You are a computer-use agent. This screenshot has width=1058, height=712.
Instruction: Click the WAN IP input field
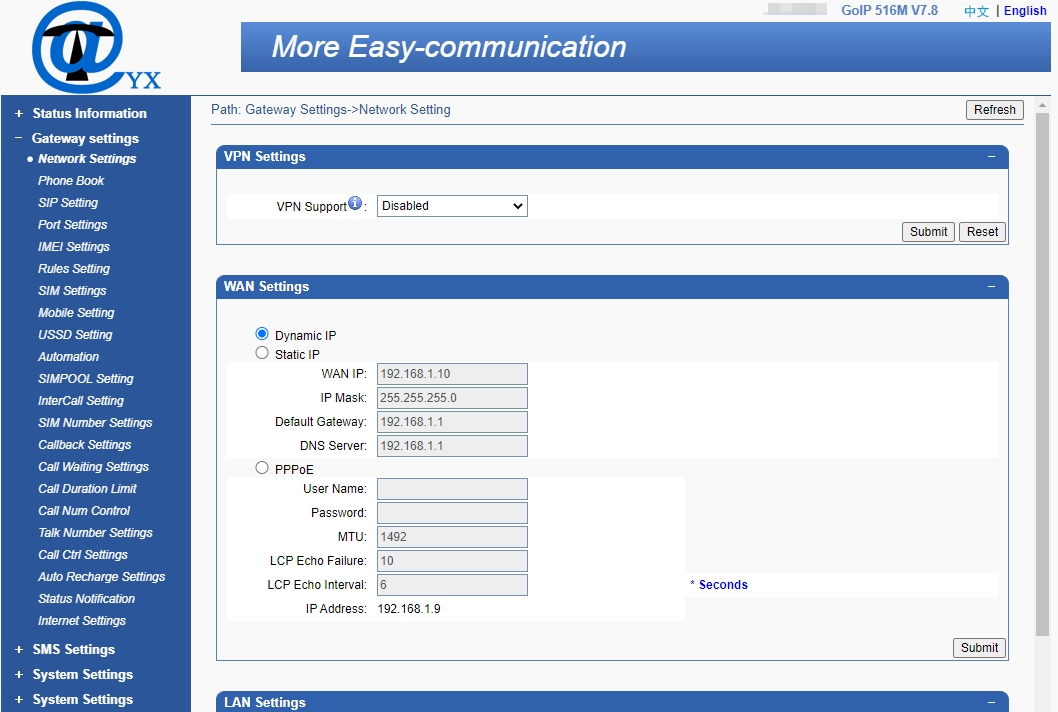coord(451,373)
